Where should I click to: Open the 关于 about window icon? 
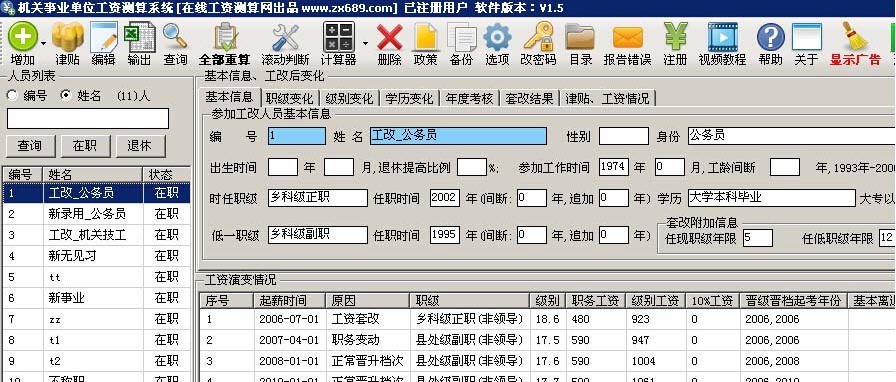(807, 37)
